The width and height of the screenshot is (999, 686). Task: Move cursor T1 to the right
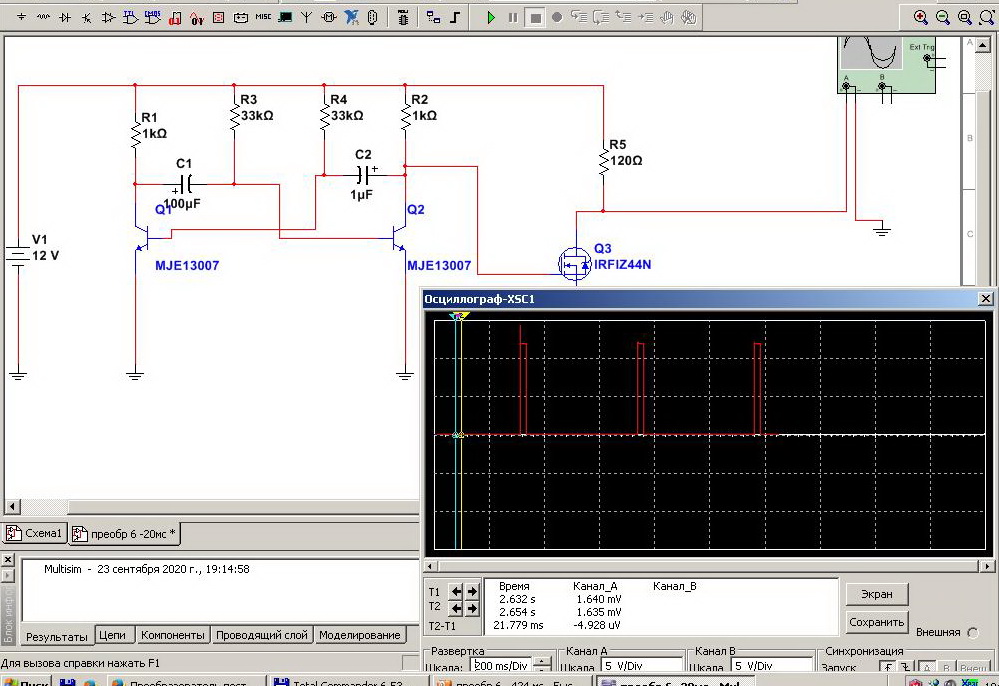pos(472,591)
